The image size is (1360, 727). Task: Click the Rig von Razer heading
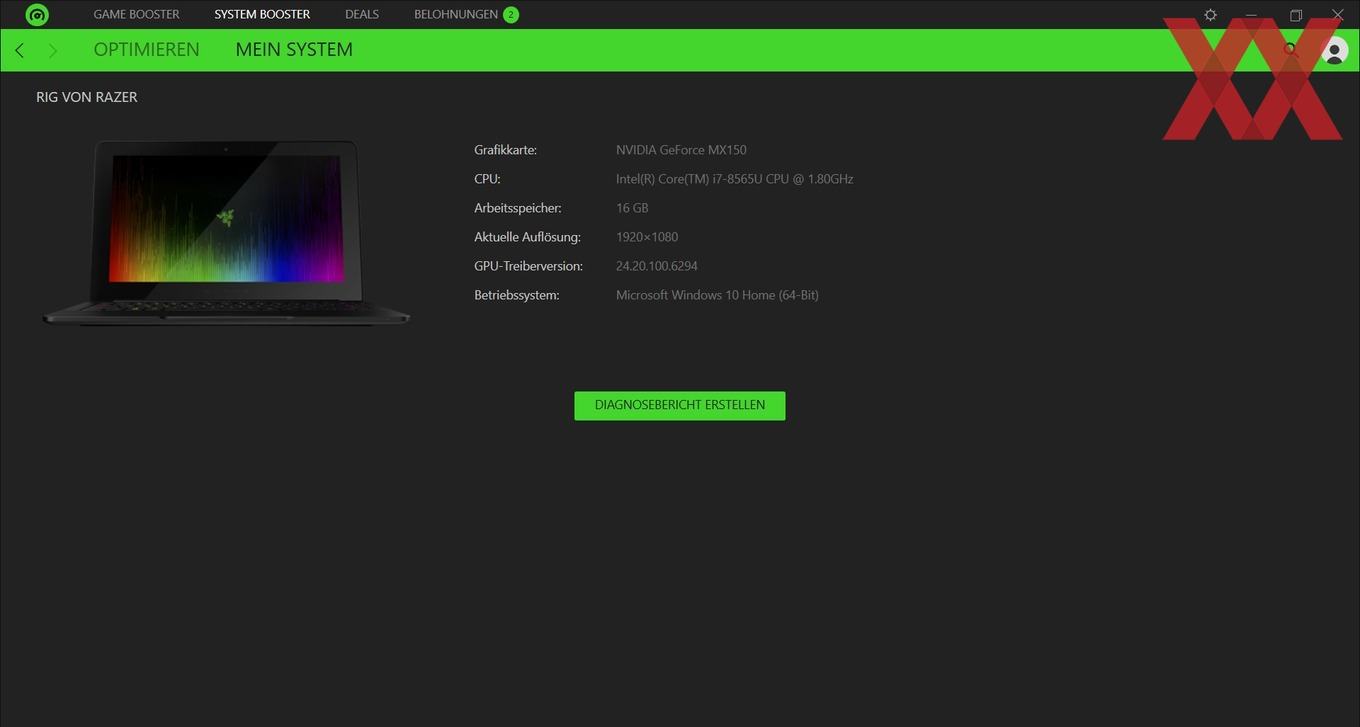click(87, 97)
